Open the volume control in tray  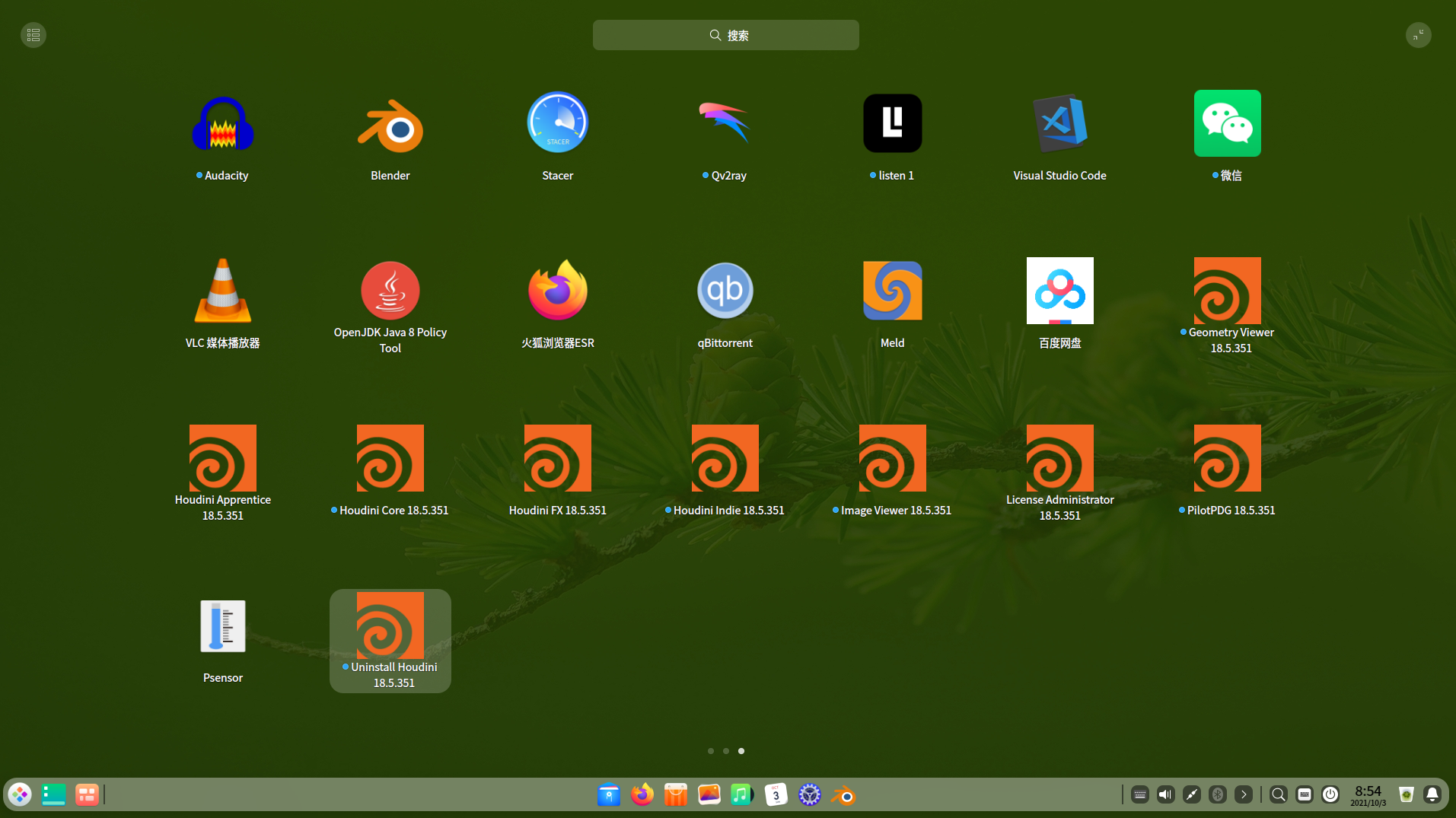coord(1165,795)
